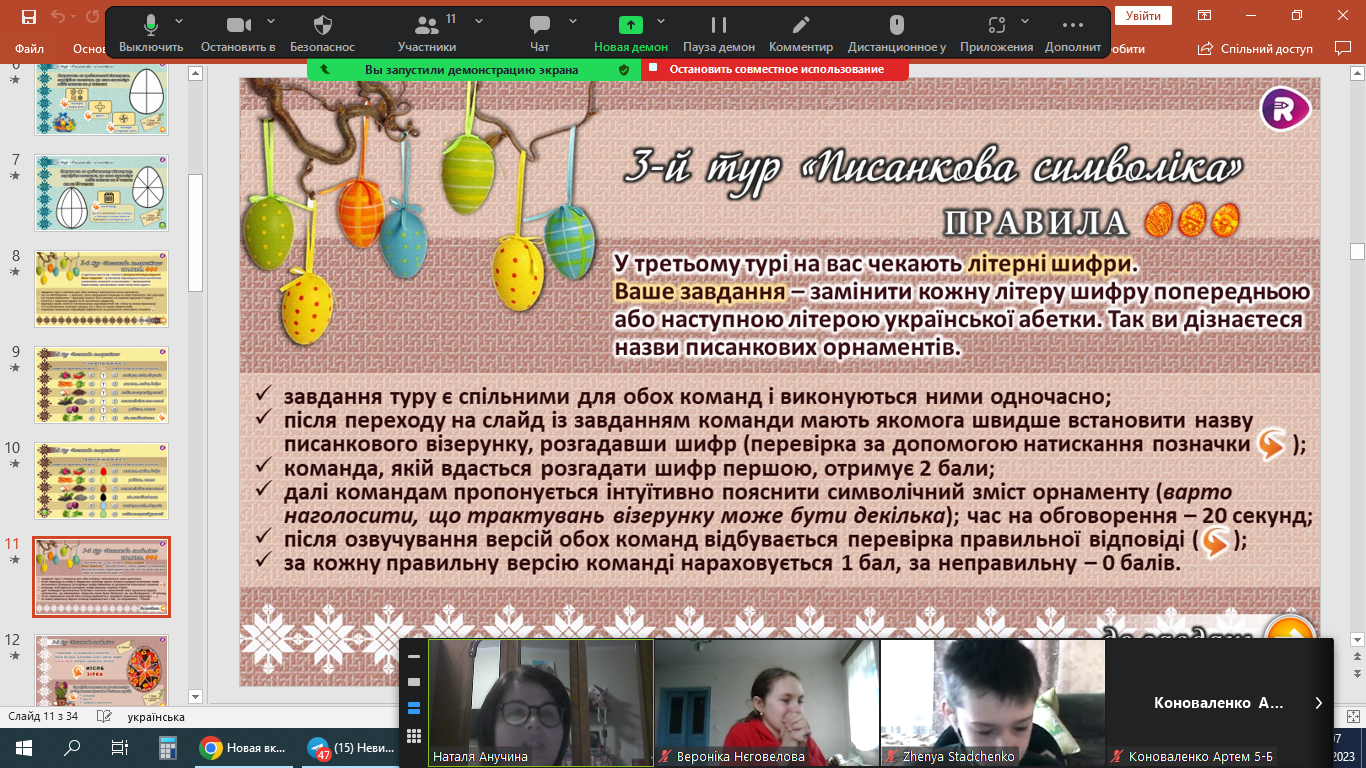This screenshot has width=1366, height=768.
Task: Undo the last action in PowerPoint
Action: (x=58, y=16)
